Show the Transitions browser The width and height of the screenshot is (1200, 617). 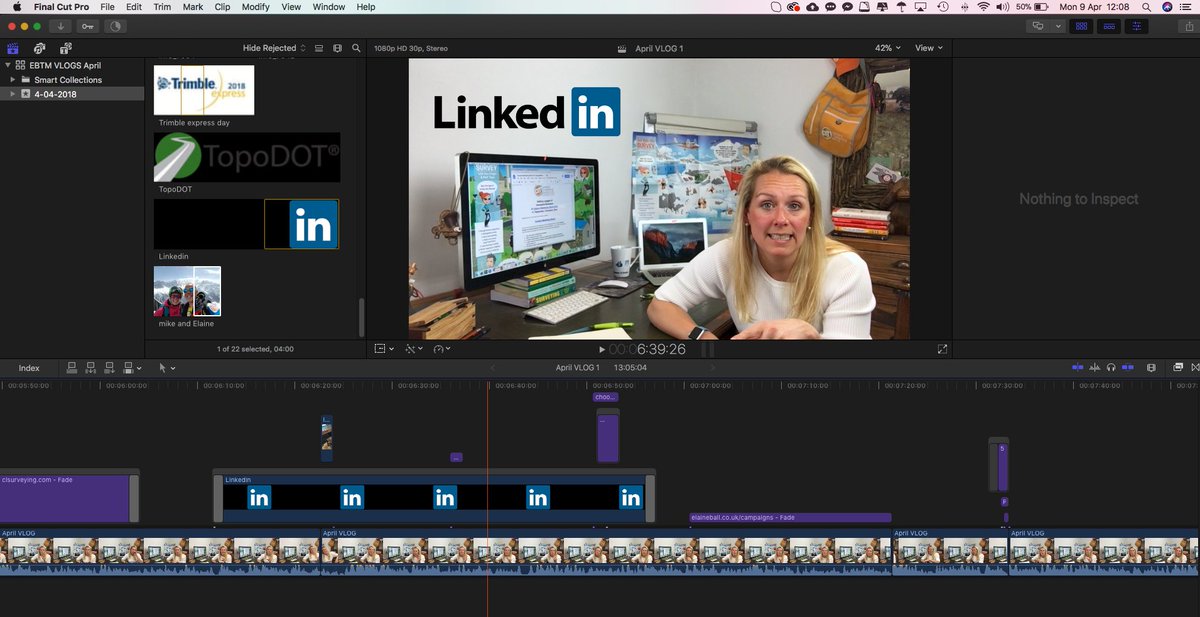coord(1194,368)
